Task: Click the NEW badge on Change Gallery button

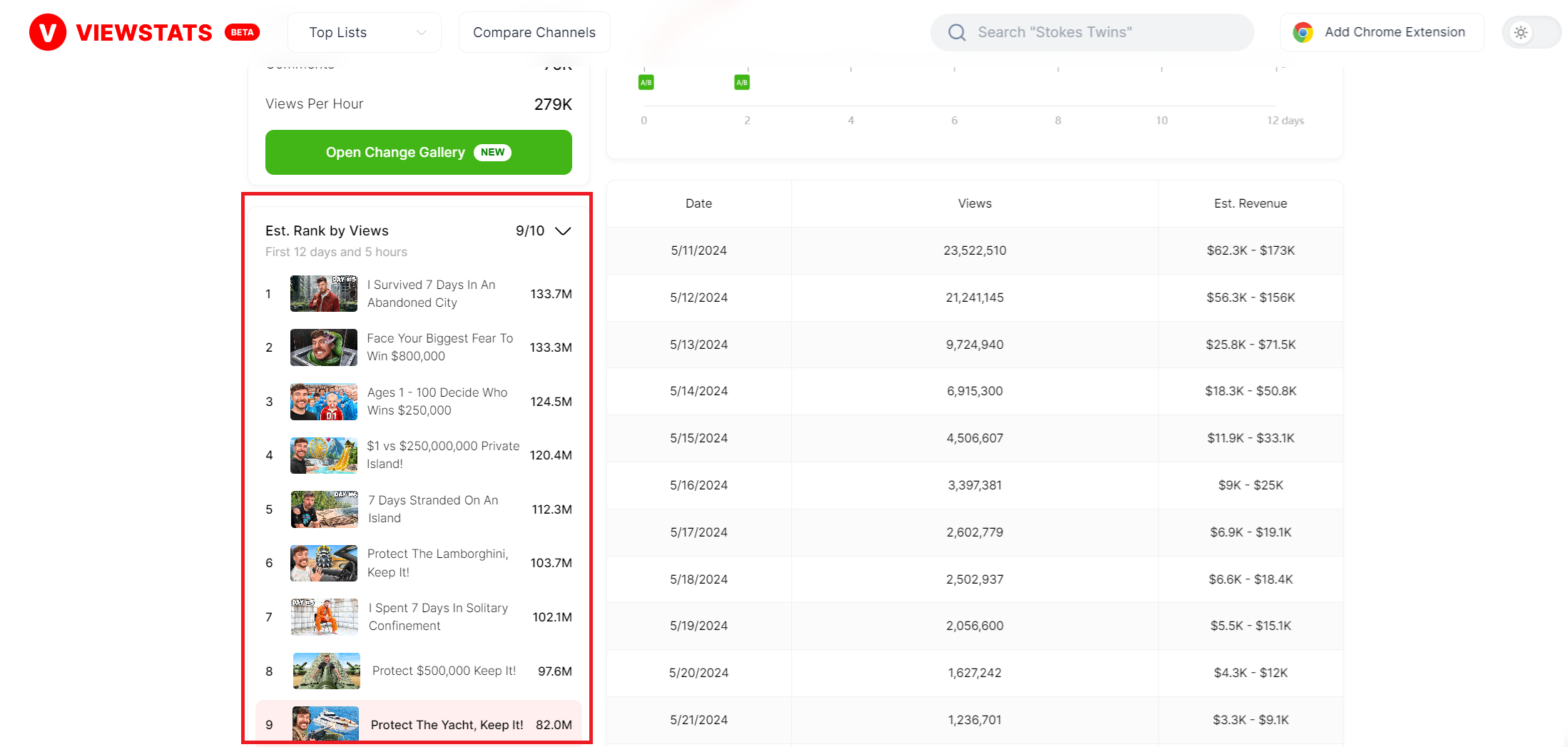Action: (x=492, y=152)
